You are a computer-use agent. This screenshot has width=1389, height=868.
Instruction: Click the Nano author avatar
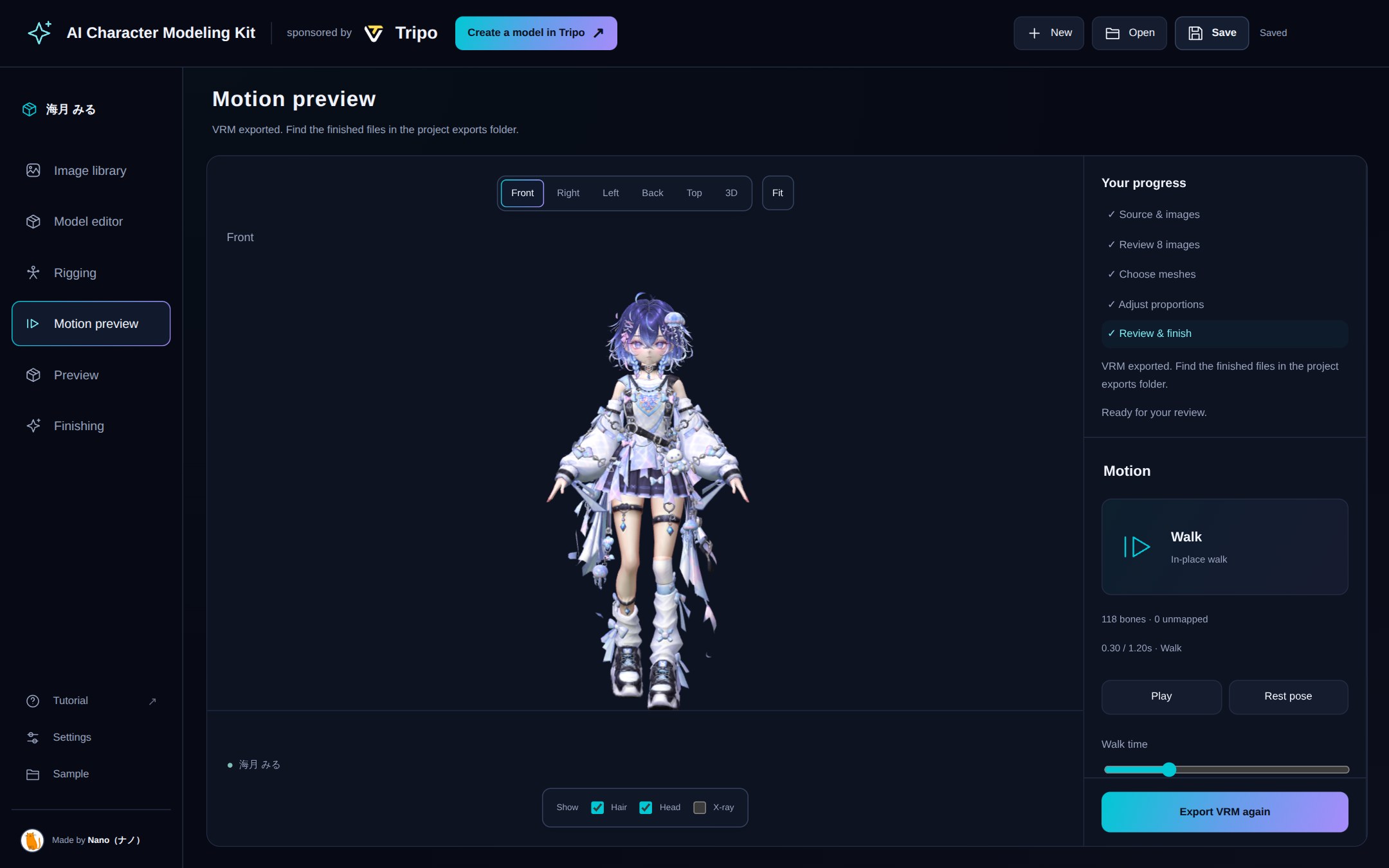(x=32, y=840)
